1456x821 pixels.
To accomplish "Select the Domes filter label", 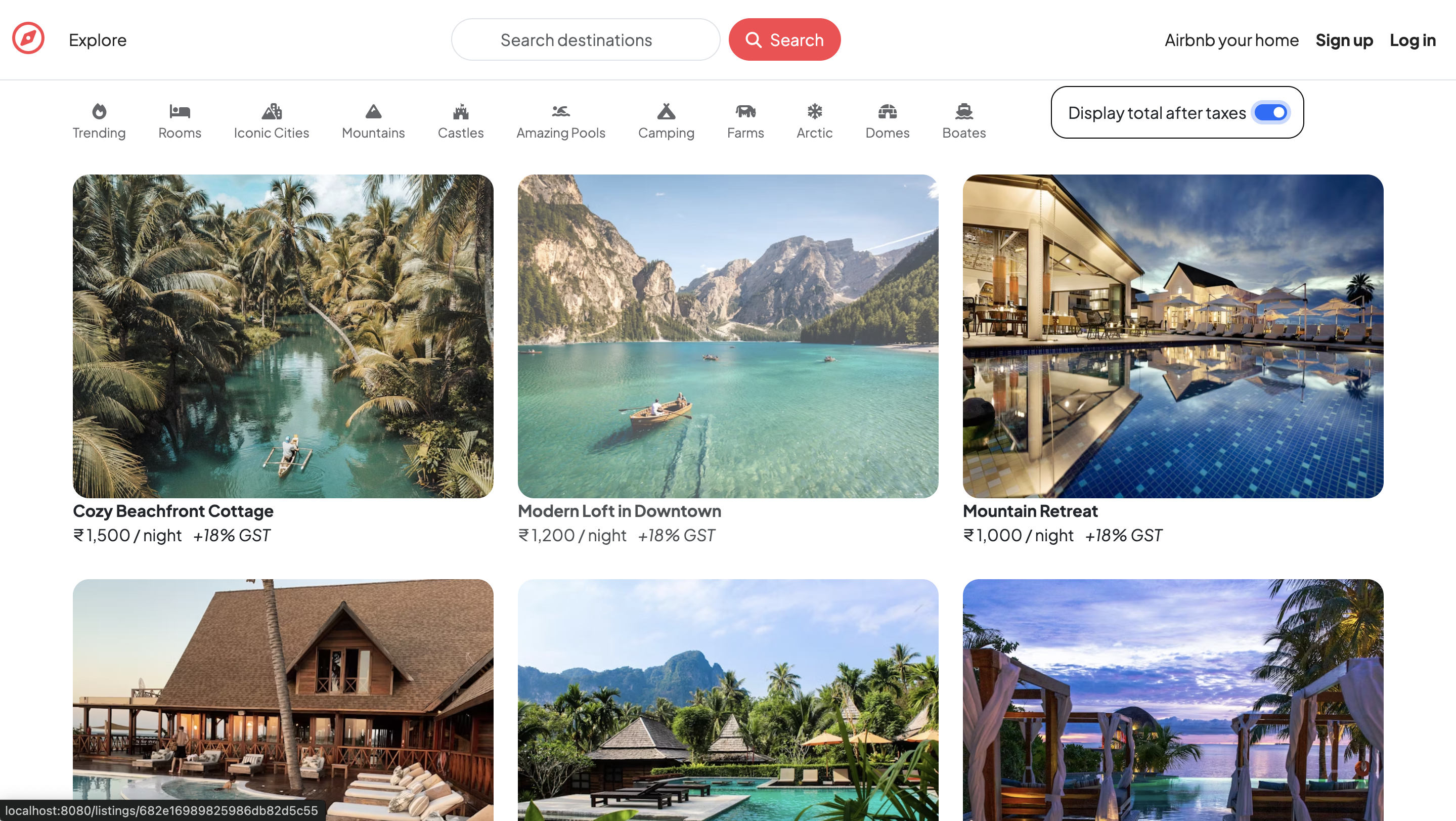I will click(888, 133).
